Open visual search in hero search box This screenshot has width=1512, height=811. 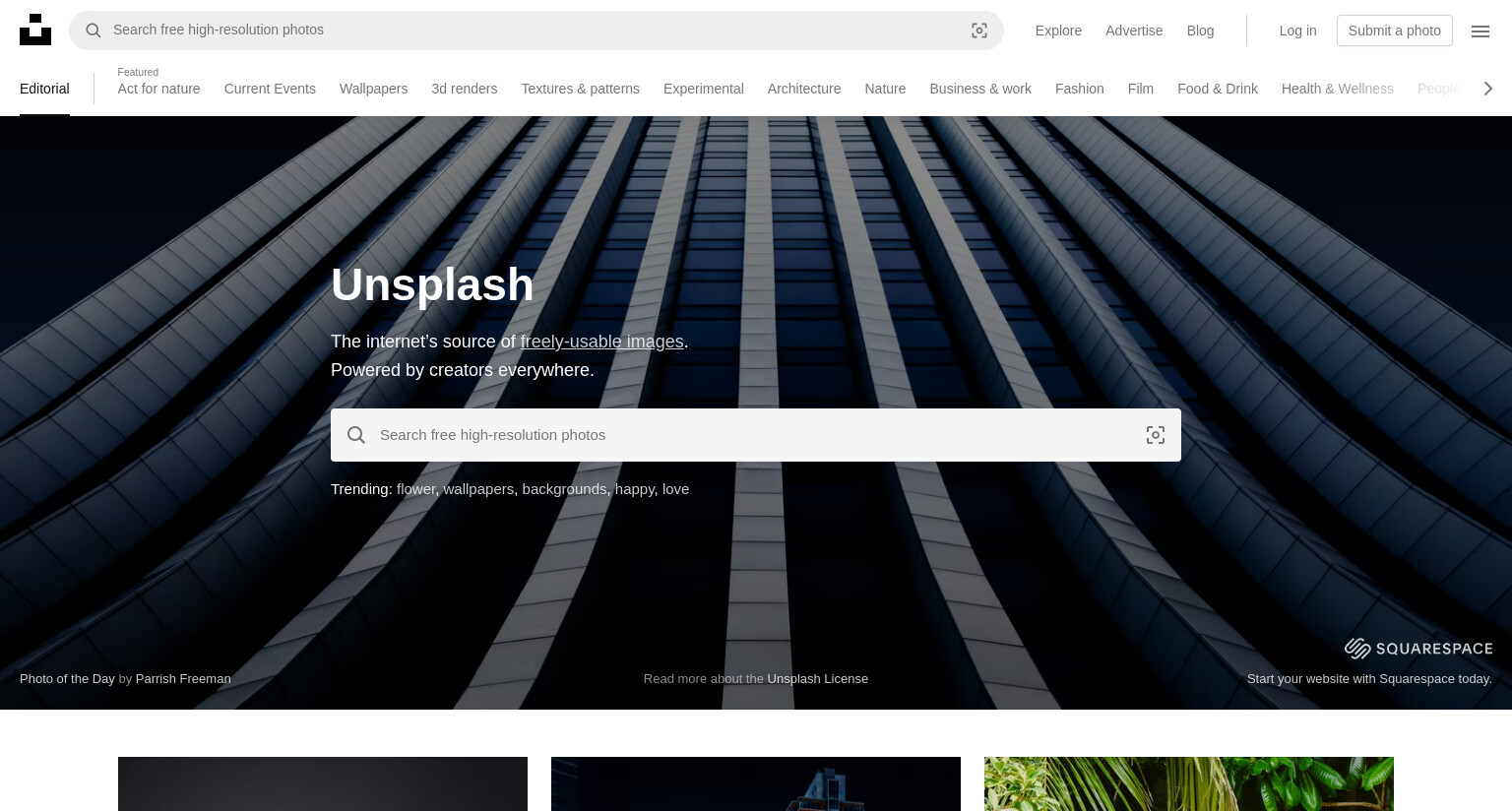tap(1156, 435)
